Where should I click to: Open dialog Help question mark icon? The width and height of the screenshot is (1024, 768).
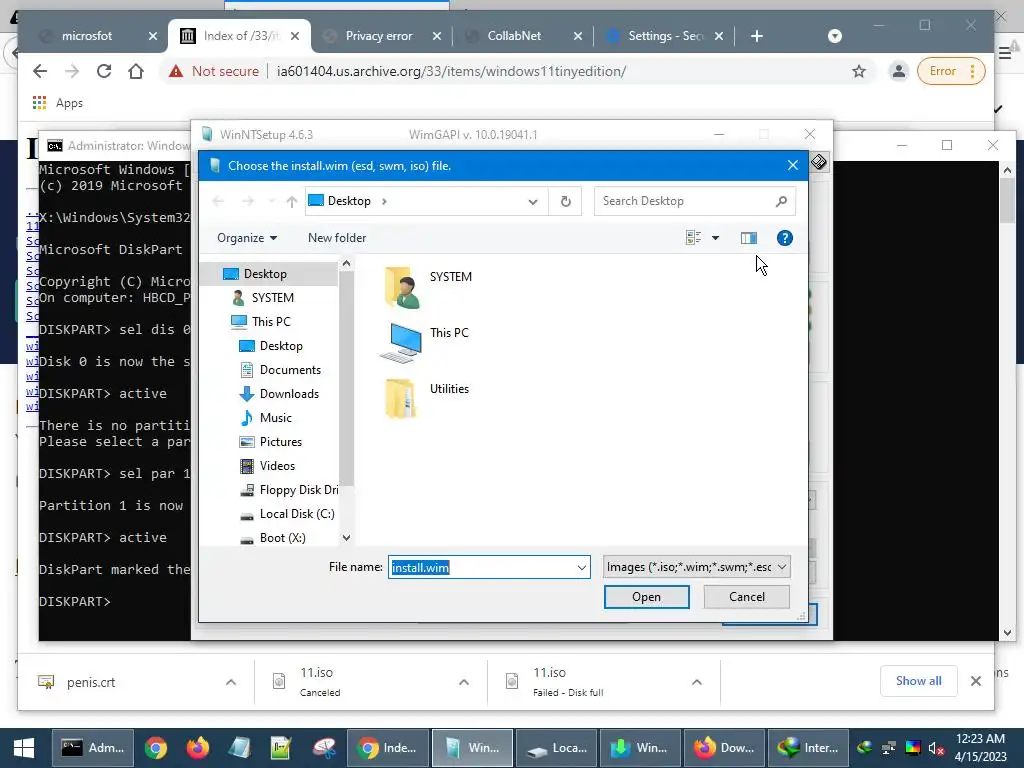click(785, 238)
